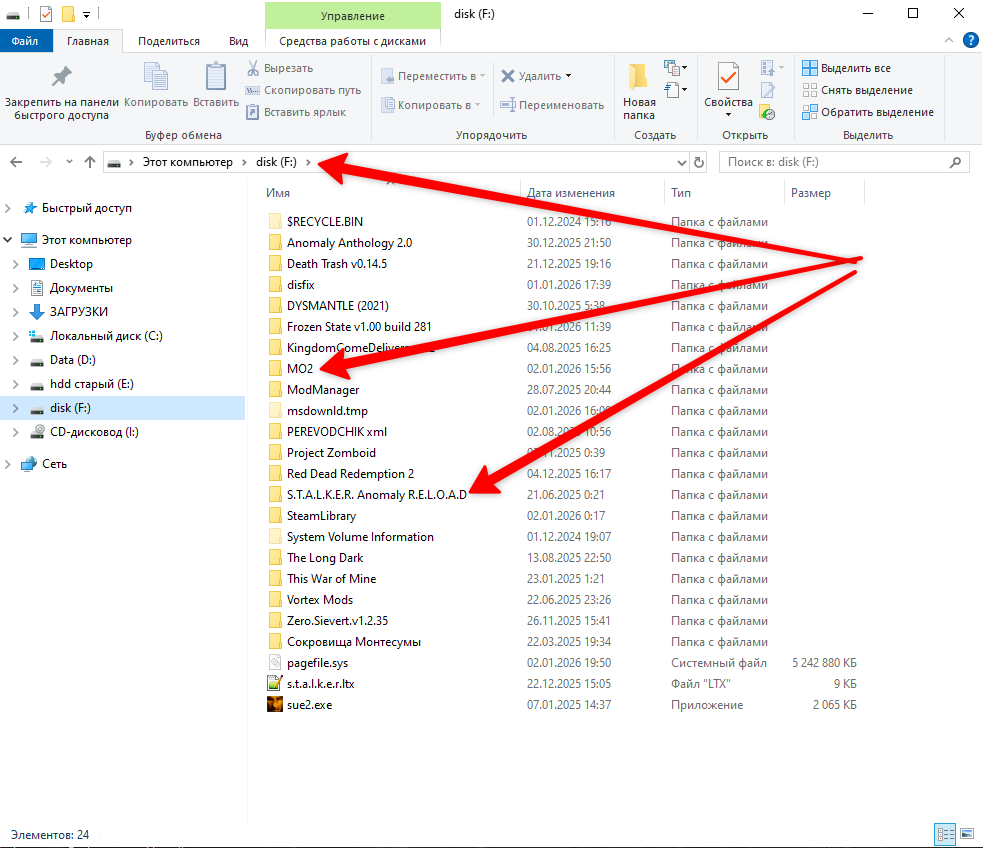This screenshot has height=848, width=983.
Task: Click Этот компьютер in the address bar
Action: coord(187,162)
